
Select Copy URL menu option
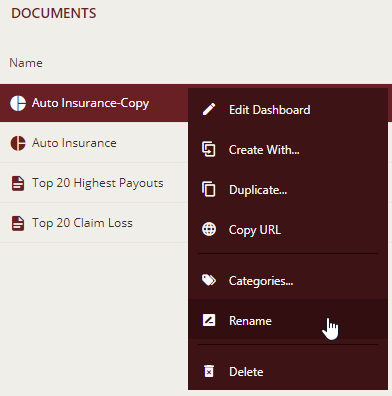(288, 229)
